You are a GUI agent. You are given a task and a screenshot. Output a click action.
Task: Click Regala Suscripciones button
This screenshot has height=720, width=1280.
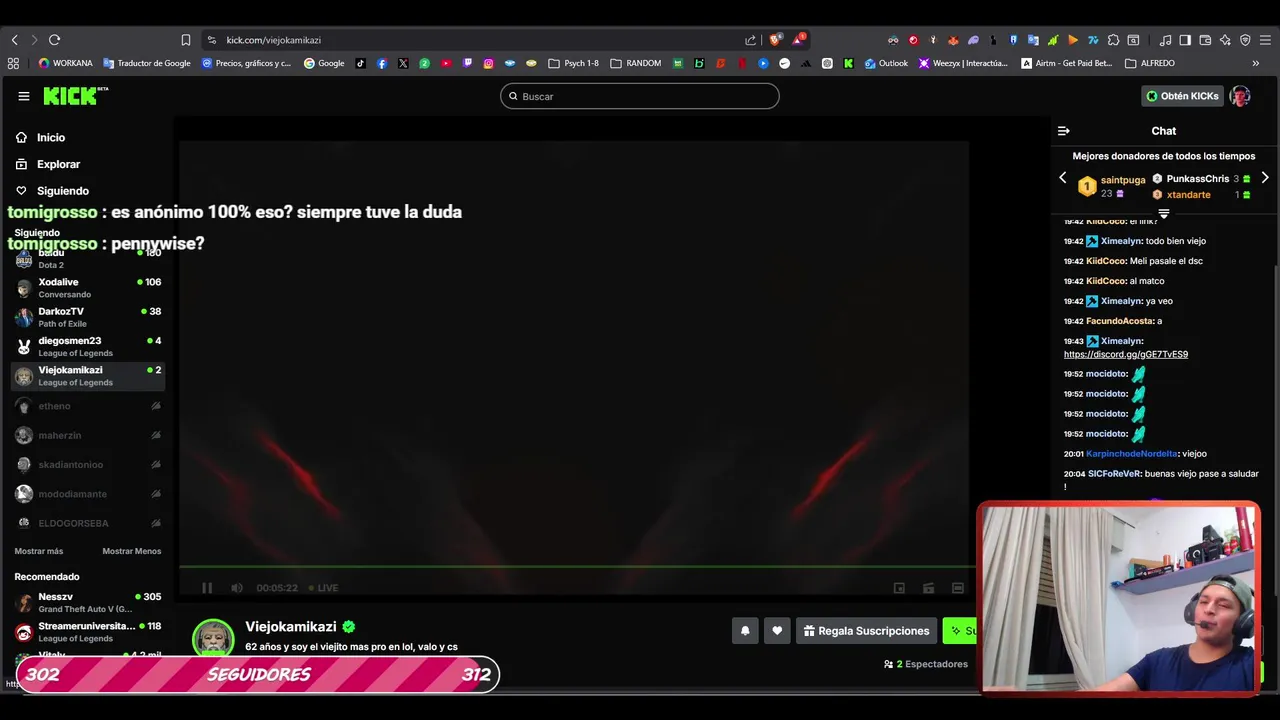pos(866,631)
